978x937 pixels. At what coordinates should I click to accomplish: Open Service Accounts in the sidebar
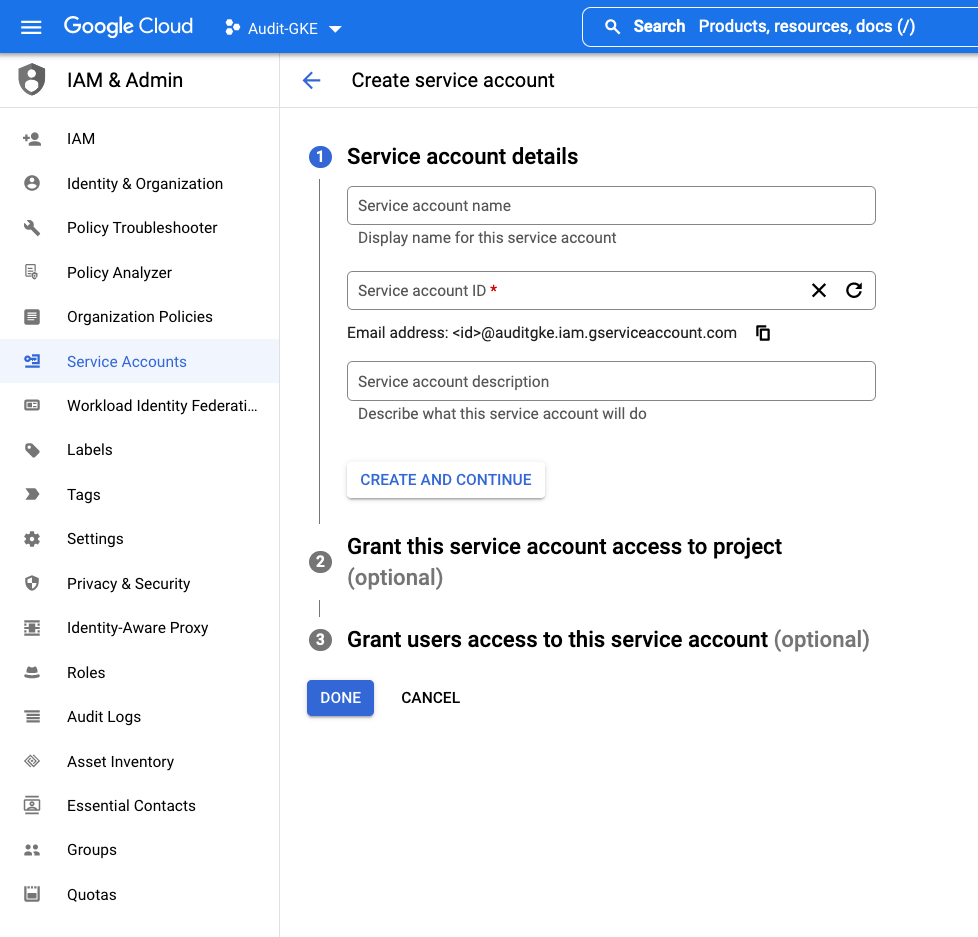[126, 362]
